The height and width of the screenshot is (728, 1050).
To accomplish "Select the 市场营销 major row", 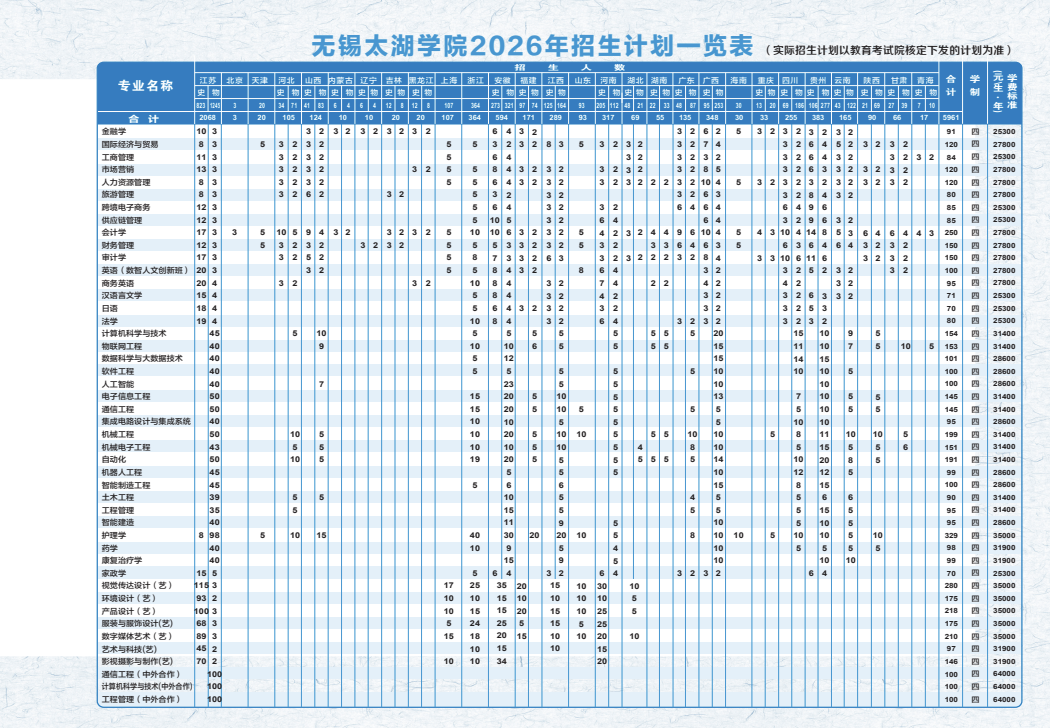I will 560,169.
